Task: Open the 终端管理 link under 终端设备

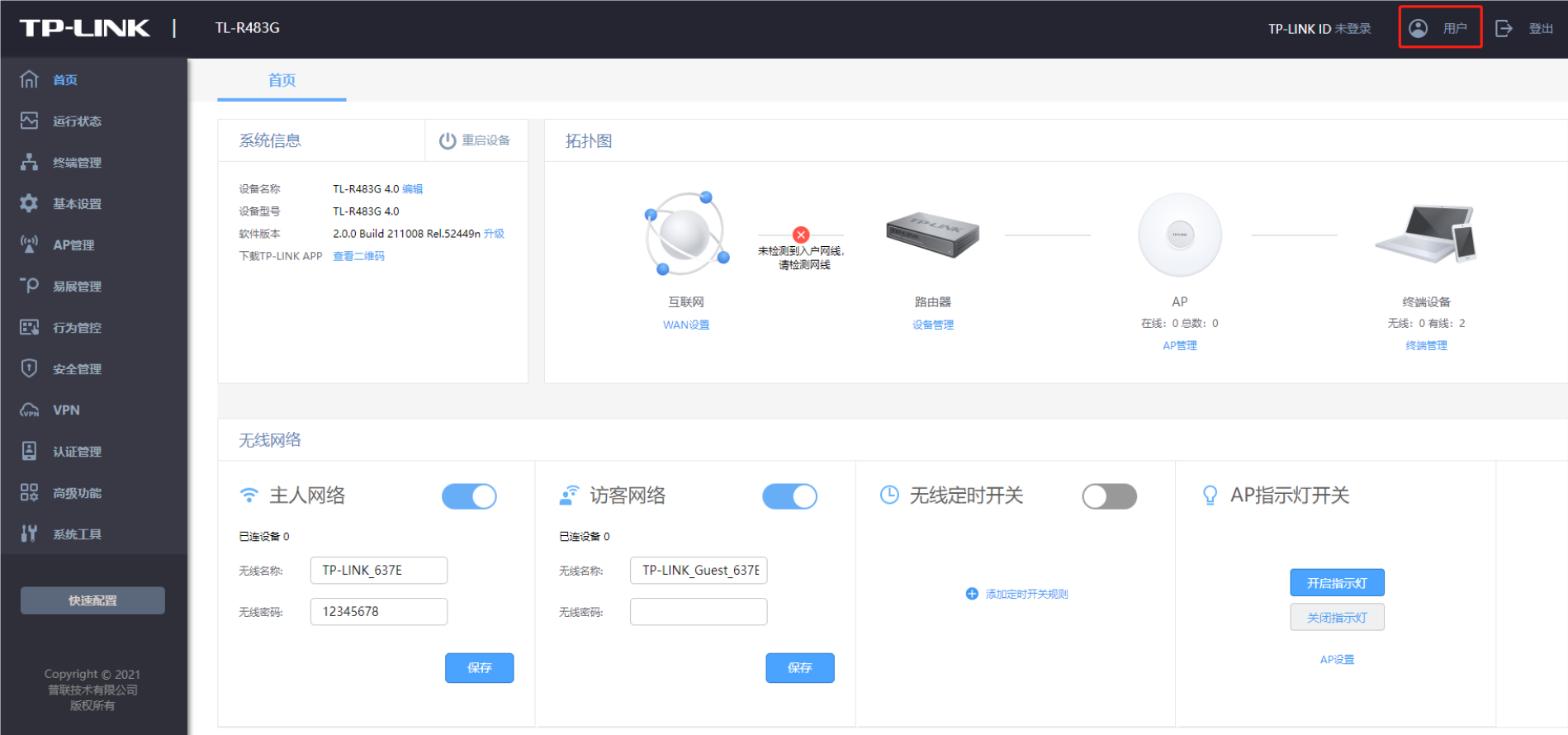Action: click(x=1427, y=346)
